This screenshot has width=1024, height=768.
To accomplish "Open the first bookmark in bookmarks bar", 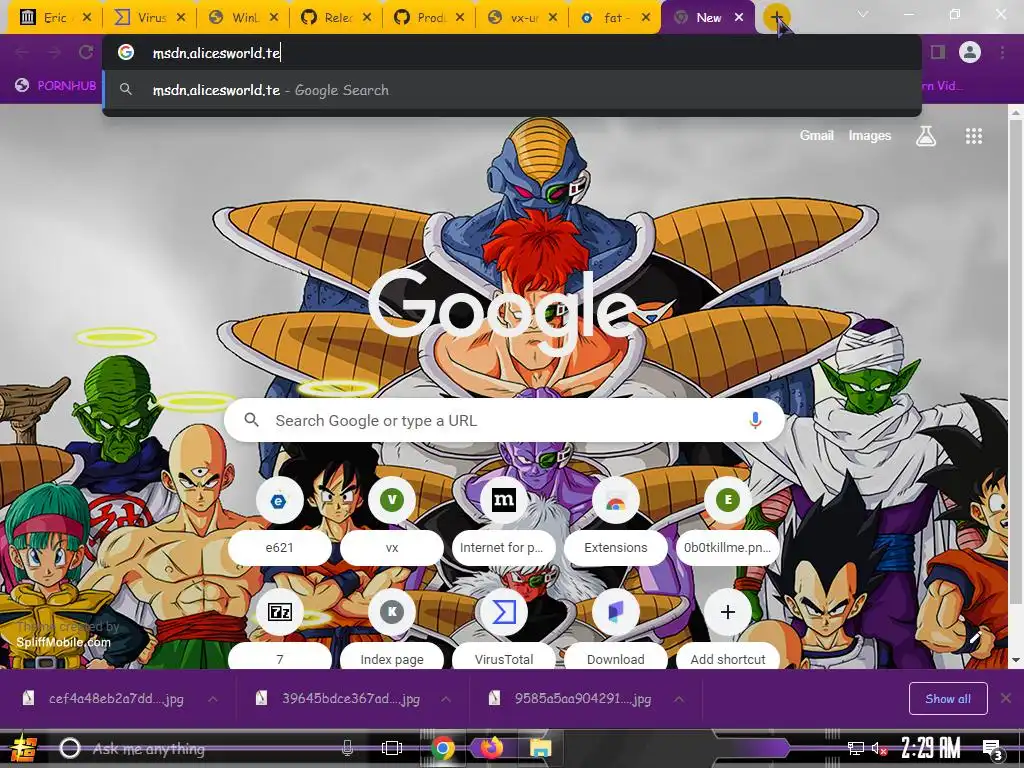I will click(x=56, y=86).
